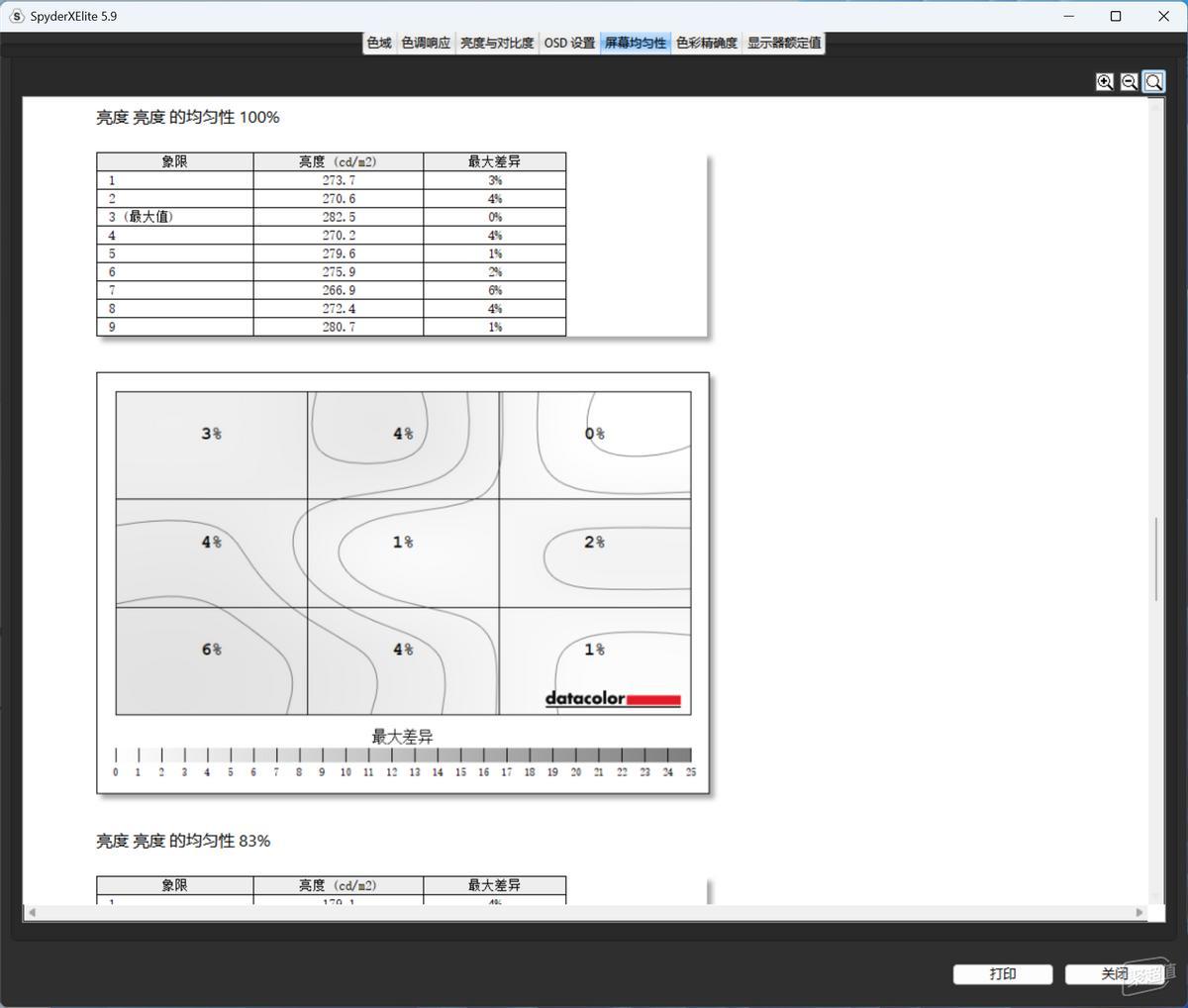Viewport: 1188px width, 1008px height.
Task: Click the vertical scrollbar thumb of the report
Action: (1155, 558)
